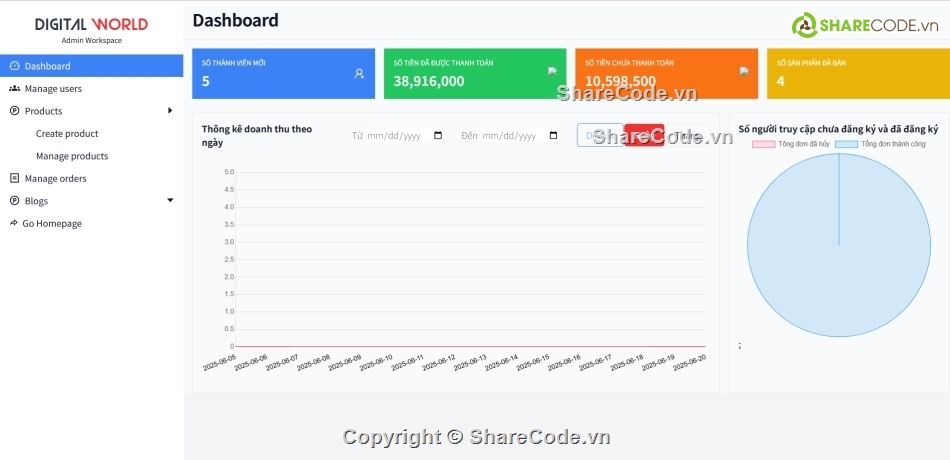Click the user icon on new members card
The height and width of the screenshot is (460, 950).
pyautogui.click(x=359, y=73)
